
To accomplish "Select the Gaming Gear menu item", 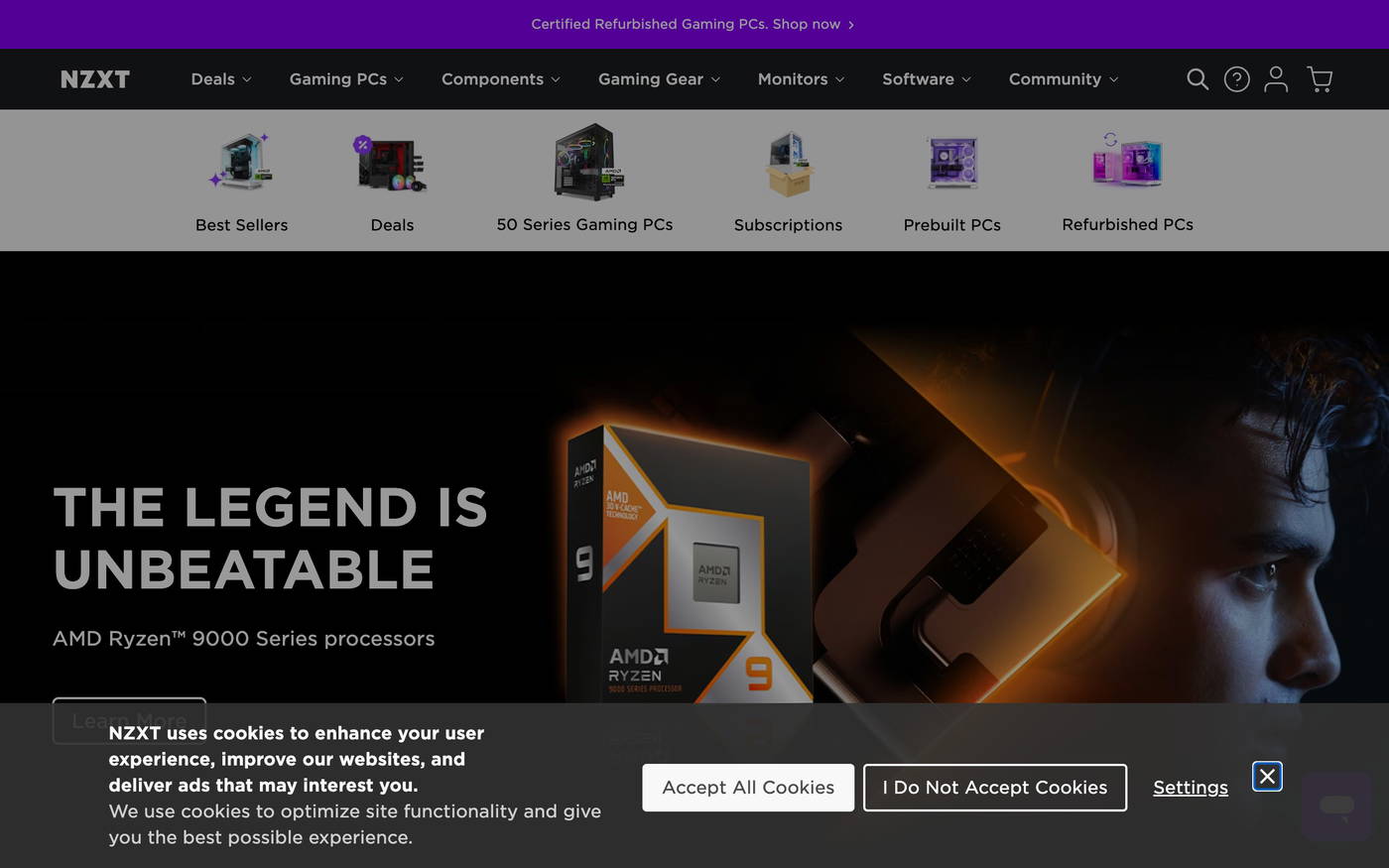I will [658, 78].
